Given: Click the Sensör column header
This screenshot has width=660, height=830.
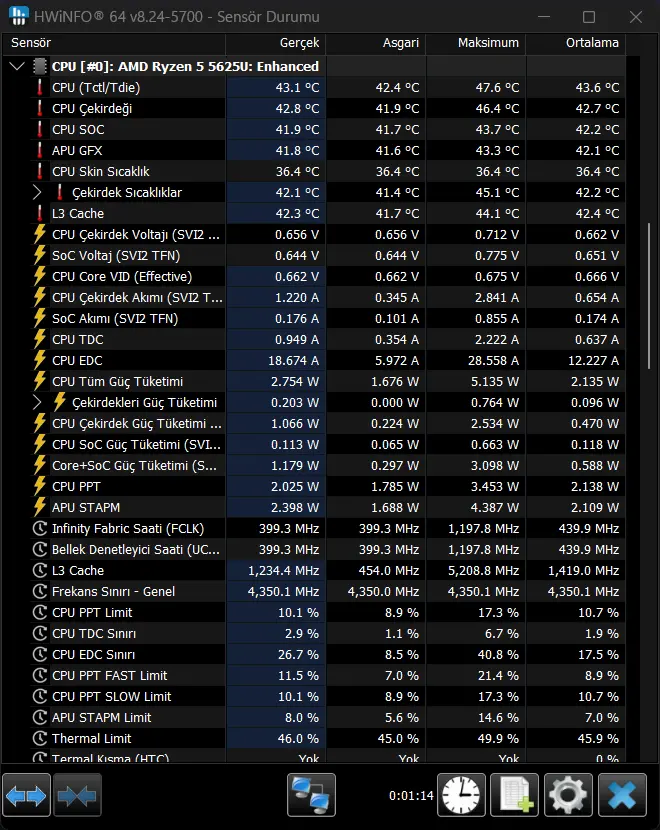Looking at the screenshot, I should click(114, 43).
